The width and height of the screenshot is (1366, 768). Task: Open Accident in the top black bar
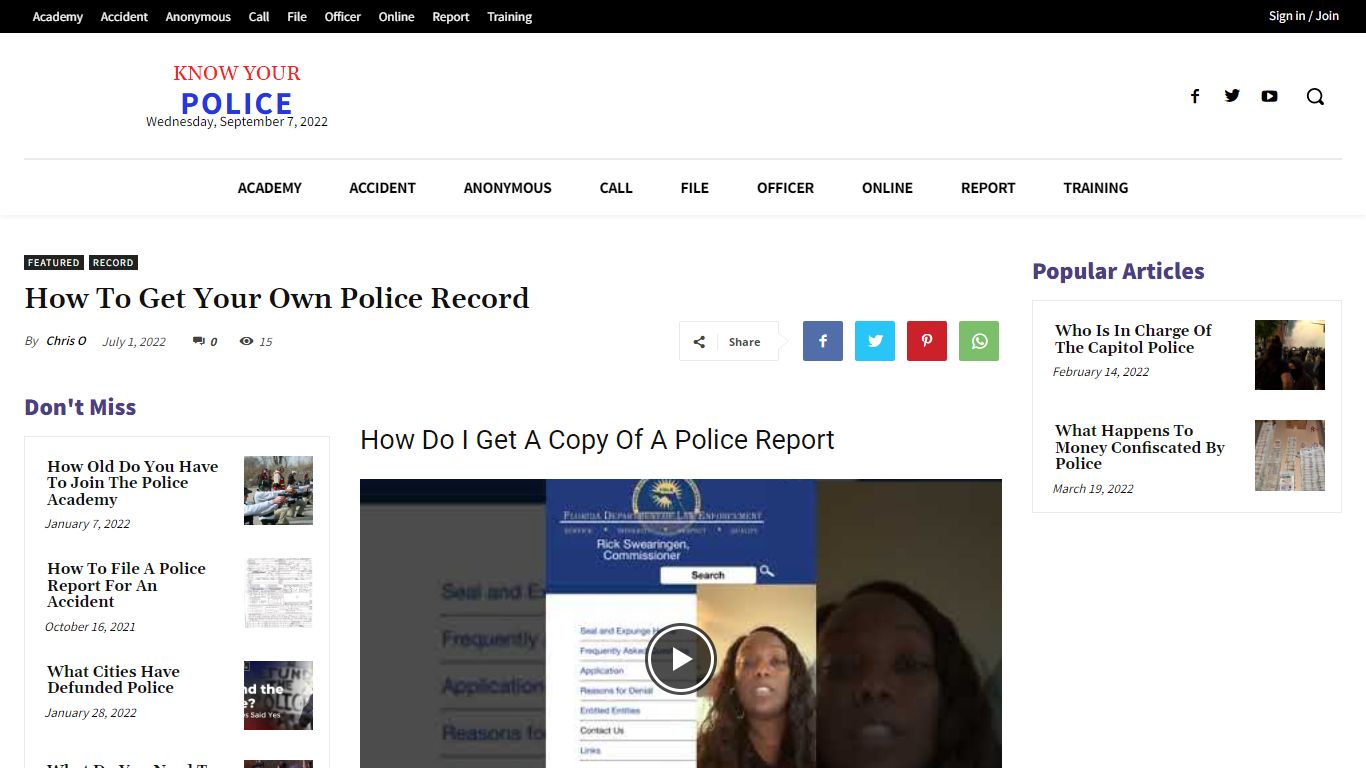click(x=124, y=16)
